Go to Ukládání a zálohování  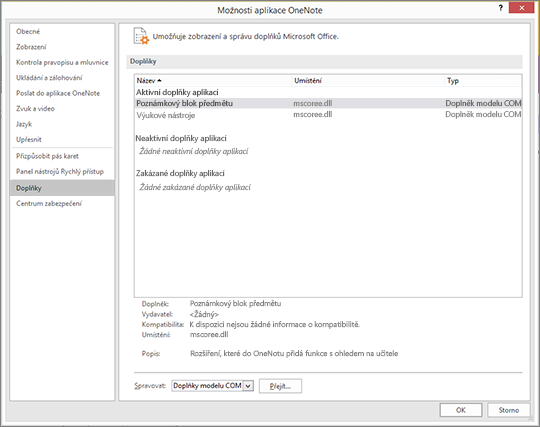[49, 78]
